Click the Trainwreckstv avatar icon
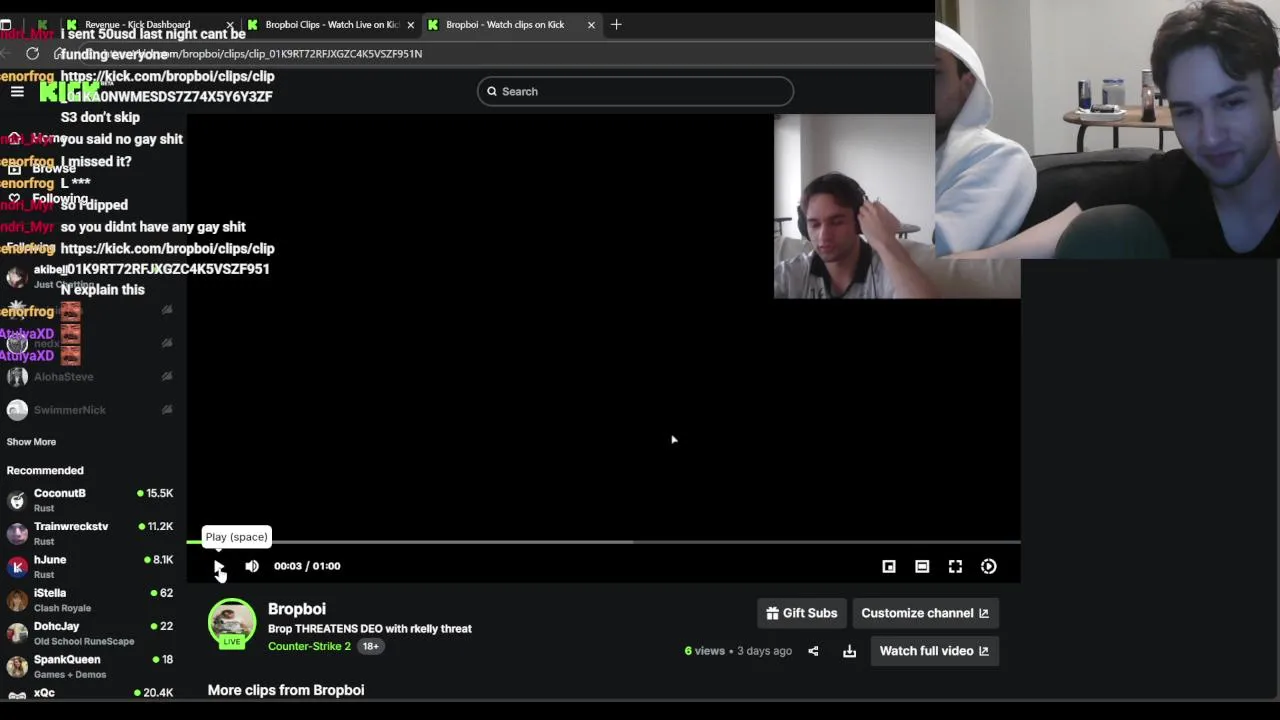1280x720 pixels. coord(17,533)
